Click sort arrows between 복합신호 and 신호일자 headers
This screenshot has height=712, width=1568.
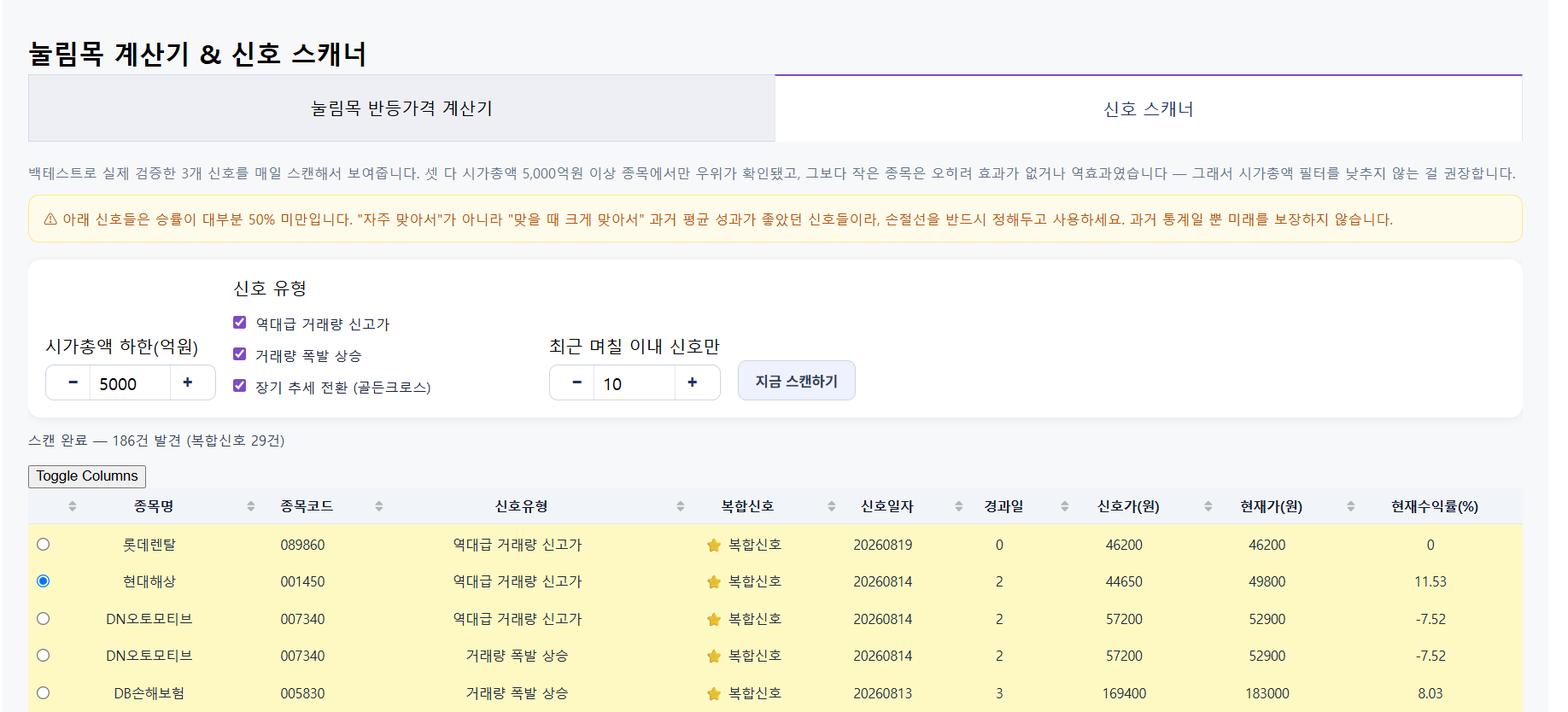click(x=832, y=506)
